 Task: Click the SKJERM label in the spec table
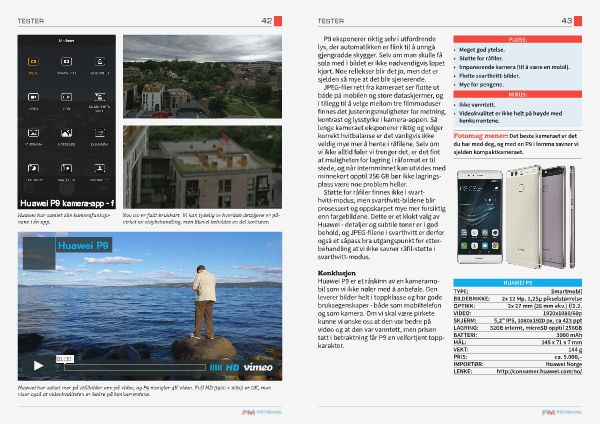[465, 320]
